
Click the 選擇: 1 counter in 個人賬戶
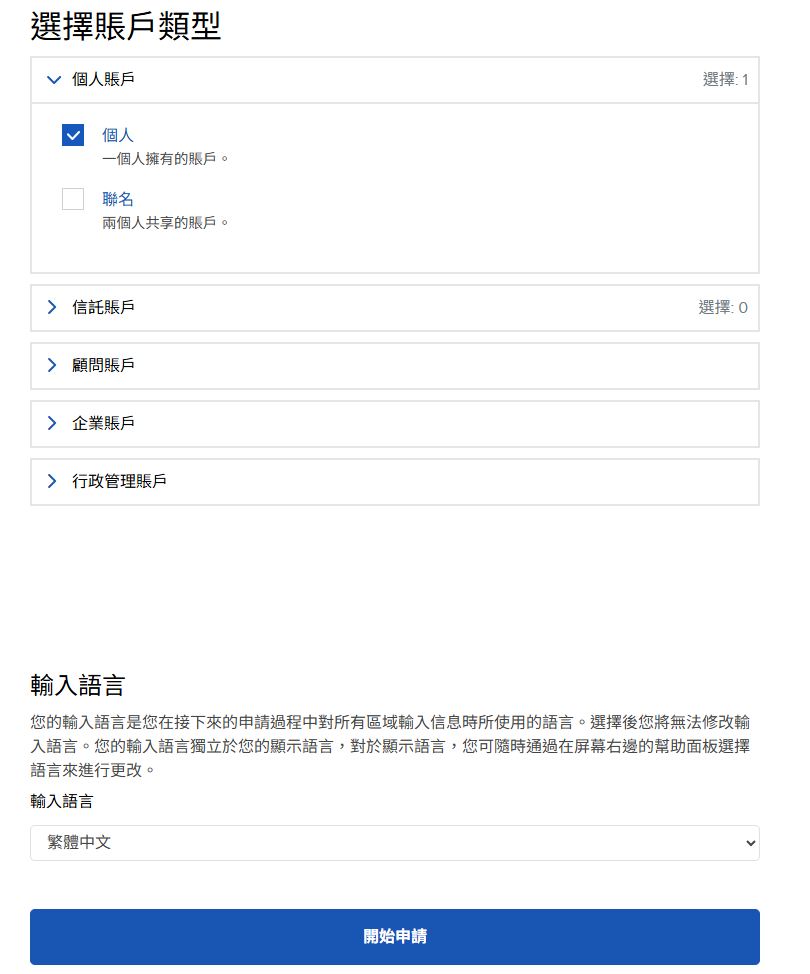[725, 80]
